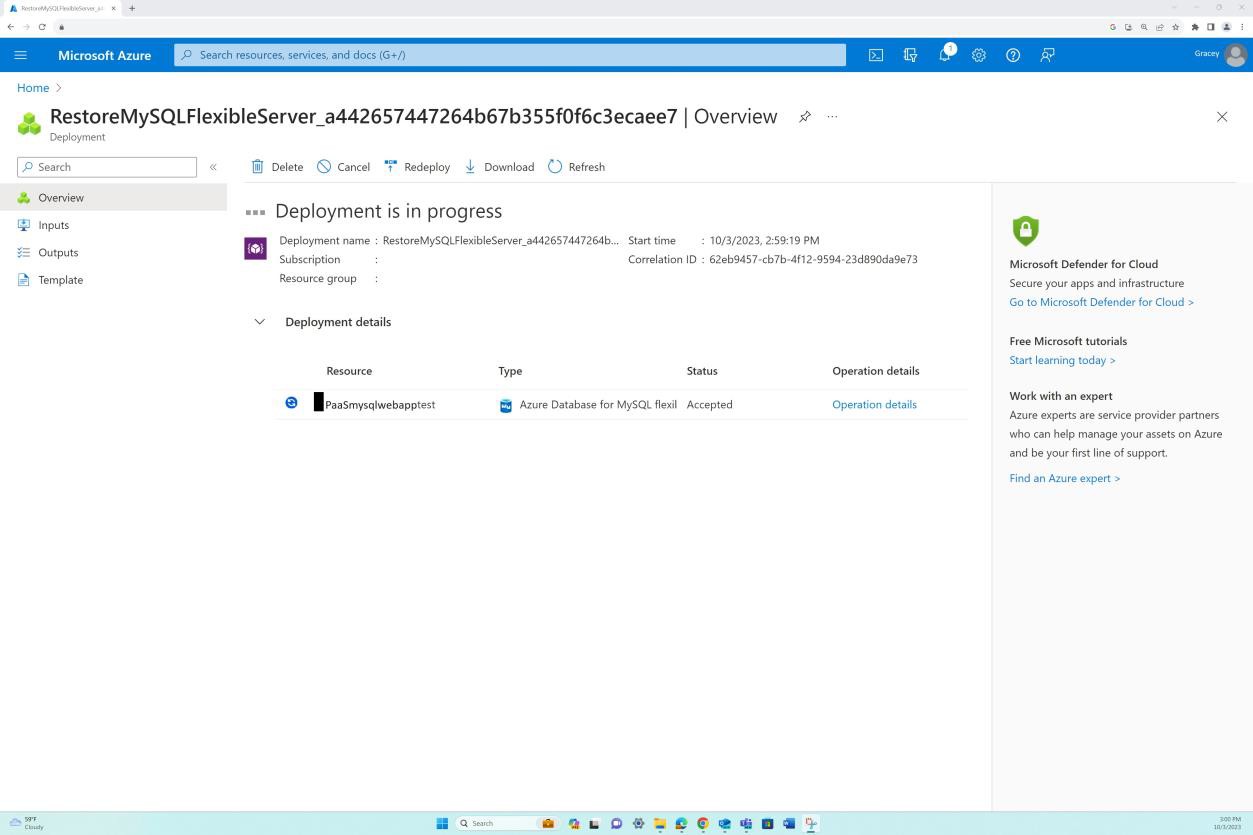The width and height of the screenshot is (1253, 835).
Task: Click the help question mark icon
Action: pos(1013,55)
